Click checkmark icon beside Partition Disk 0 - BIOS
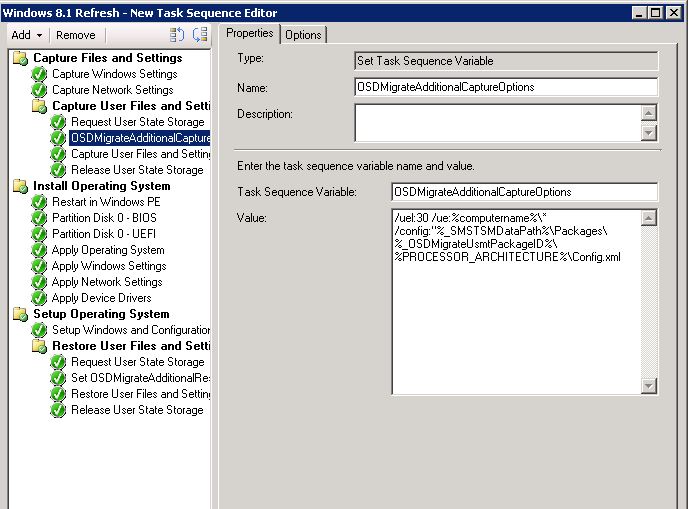688x509 pixels. pyautogui.click(x=39, y=218)
